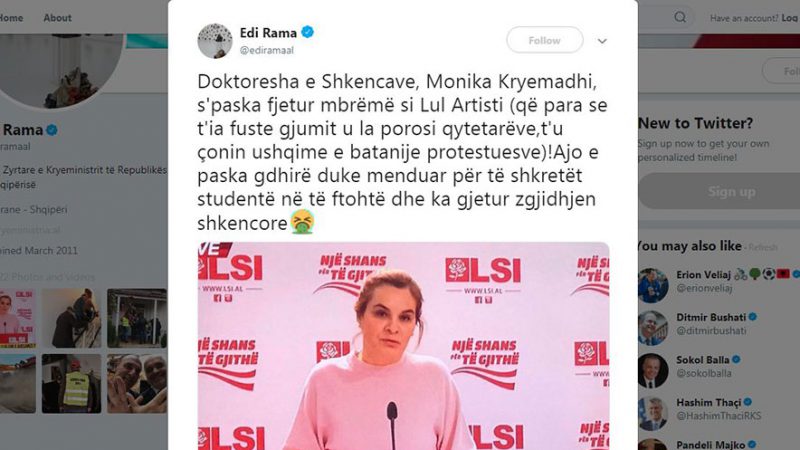Open Hashim Thaçi's profile avatar
This screenshot has height=450, width=800.
coord(653,413)
